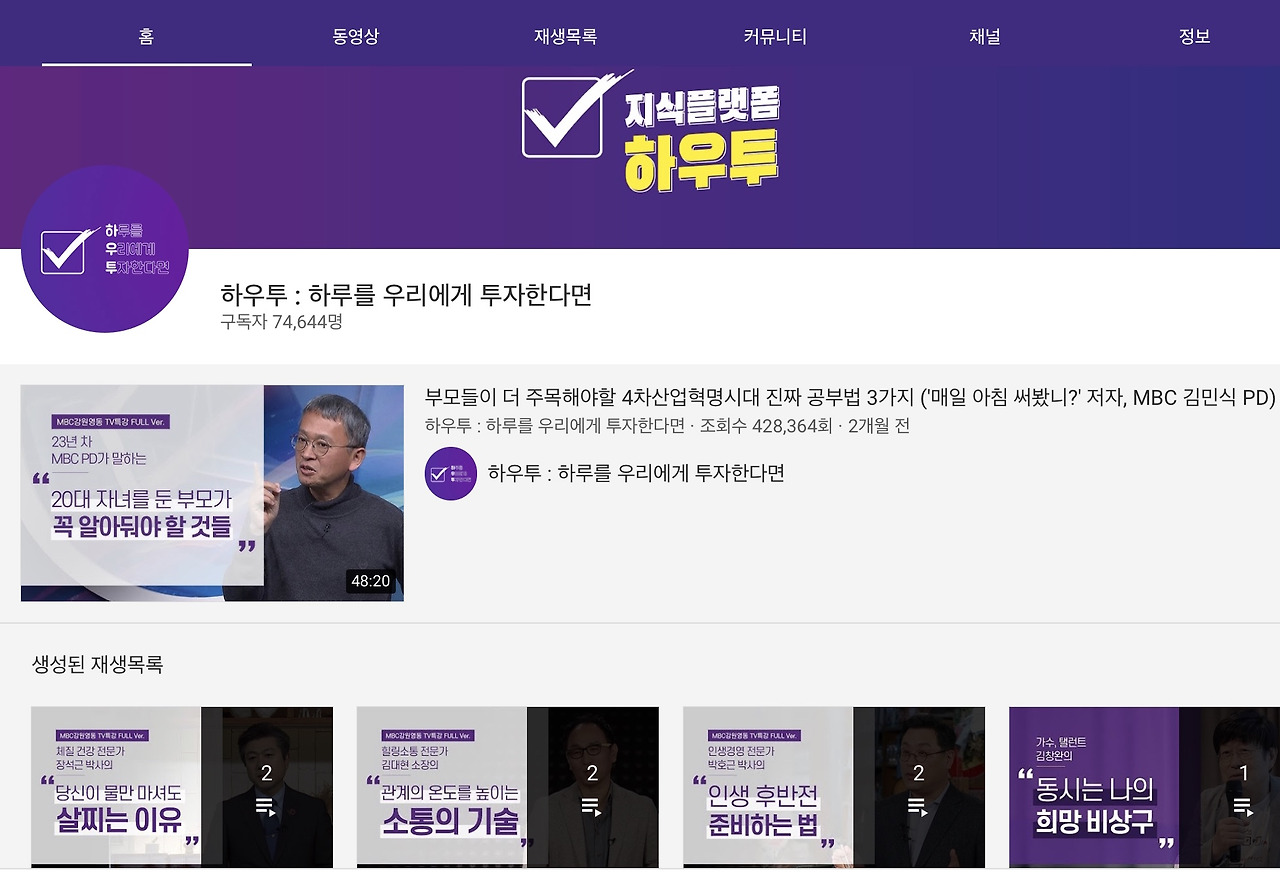Open the featured video title about 4차산업혁명시대 공부법
The height and width of the screenshot is (872, 1280).
coord(851,397)
